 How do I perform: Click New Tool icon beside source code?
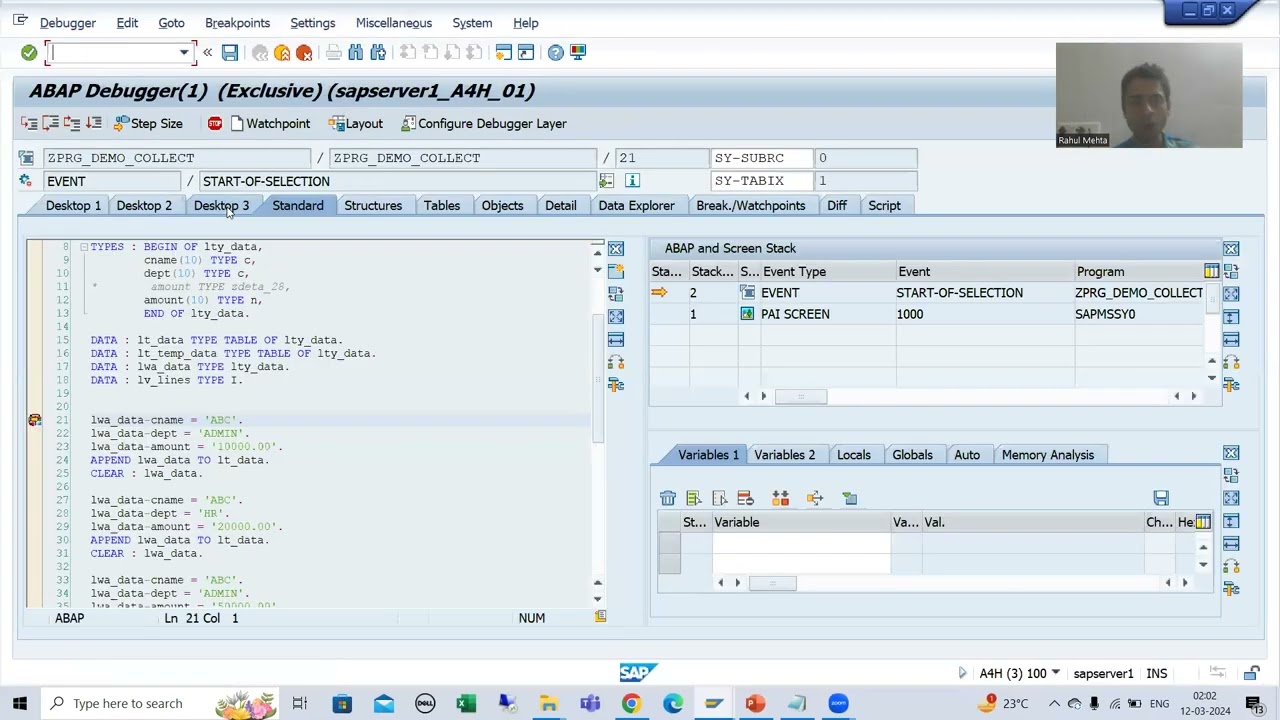(x=616, y=271)
